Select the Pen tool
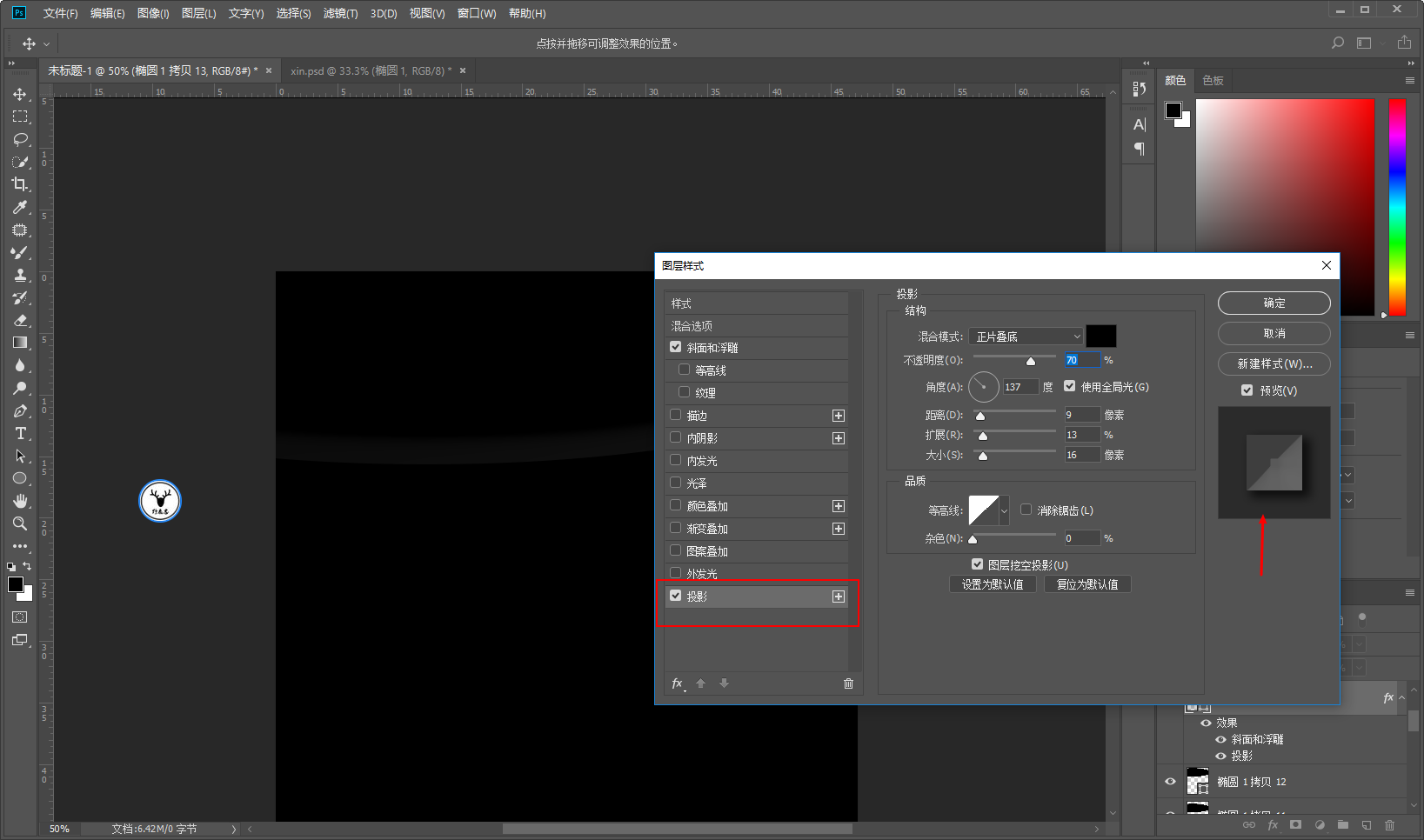Viewport: 1424px width, 840px height. (x=20, y=410)
